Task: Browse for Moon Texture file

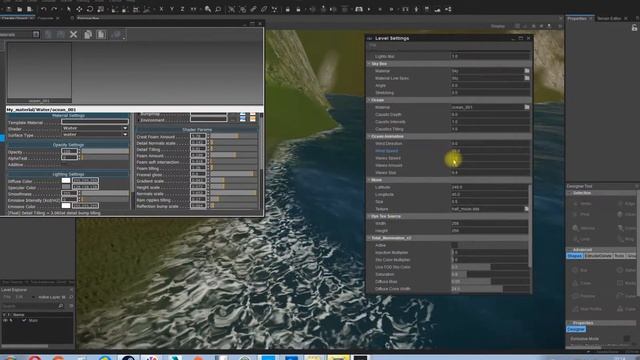Action: pos(527,209)
